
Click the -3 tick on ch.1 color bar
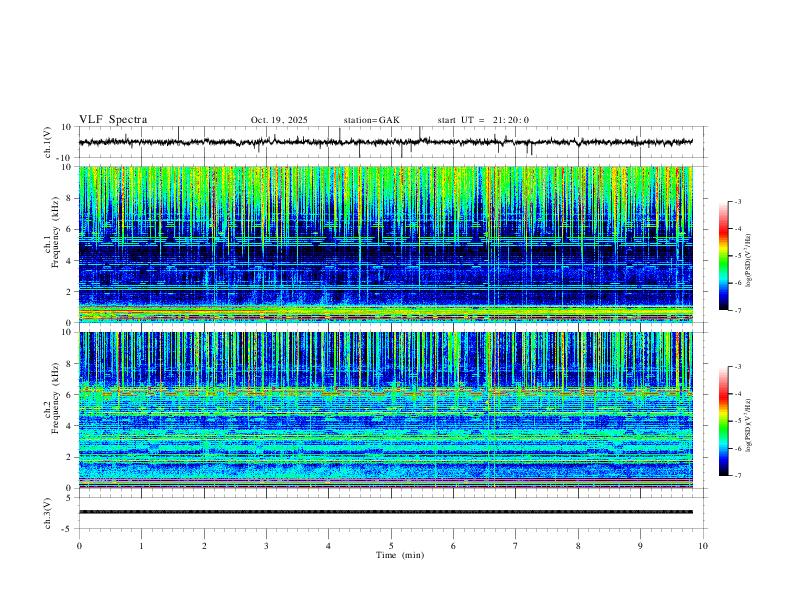point(737,201)
